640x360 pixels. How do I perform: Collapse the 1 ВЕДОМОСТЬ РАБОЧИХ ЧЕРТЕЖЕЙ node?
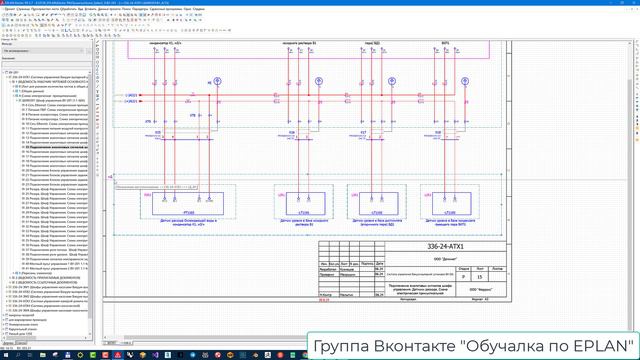[x=10, y=82]
